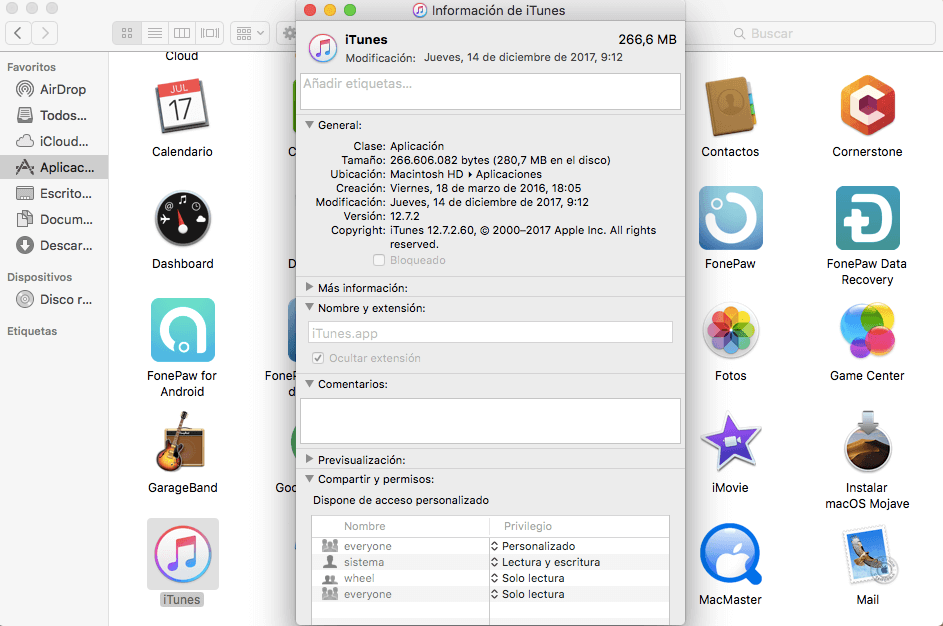Image resolution: width=943 pixels, height=626 pixels.
Task: Collapse the Nombre y extensión section
Action: (x=309, y=307)
